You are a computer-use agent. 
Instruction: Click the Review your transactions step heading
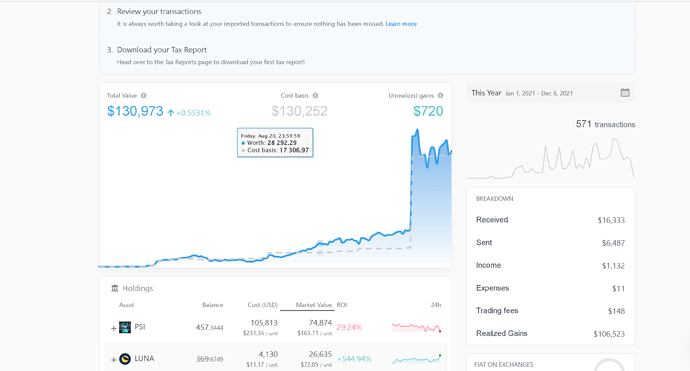(159, 11)
